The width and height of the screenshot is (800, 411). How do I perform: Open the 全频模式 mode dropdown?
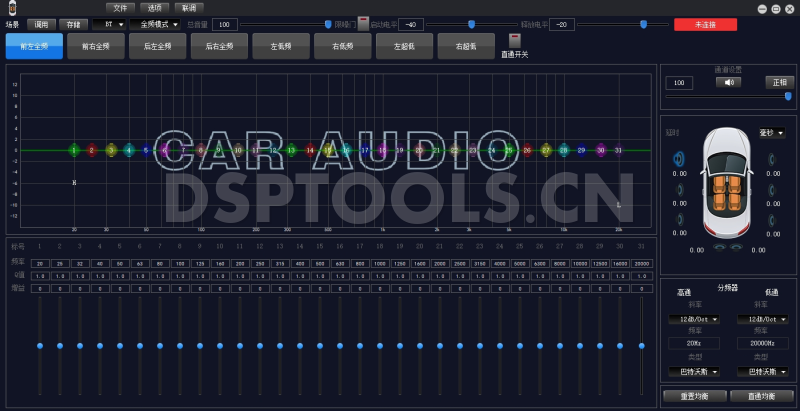click(x=155, y=24)
